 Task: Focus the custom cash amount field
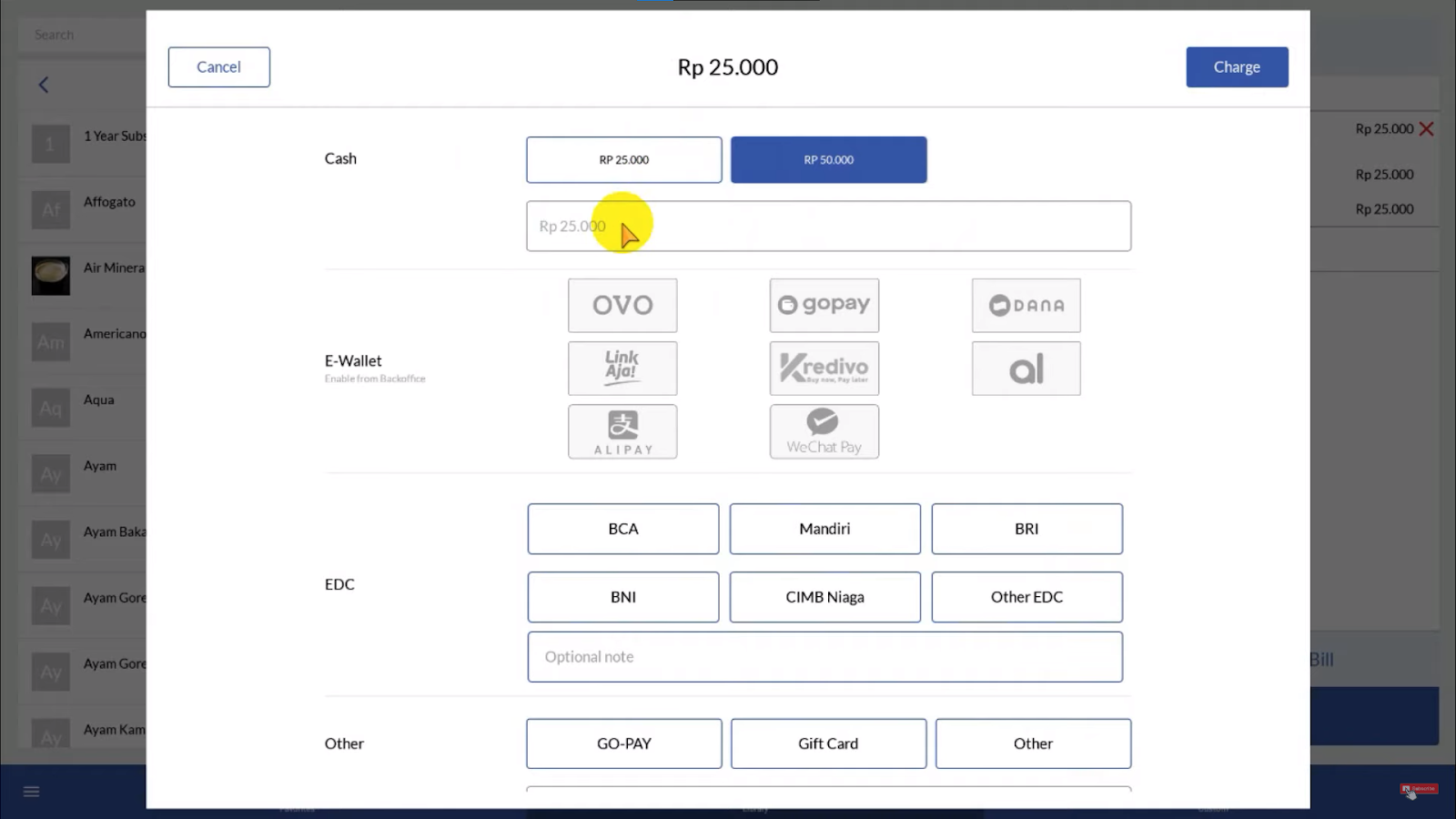(x=829, y=226)
